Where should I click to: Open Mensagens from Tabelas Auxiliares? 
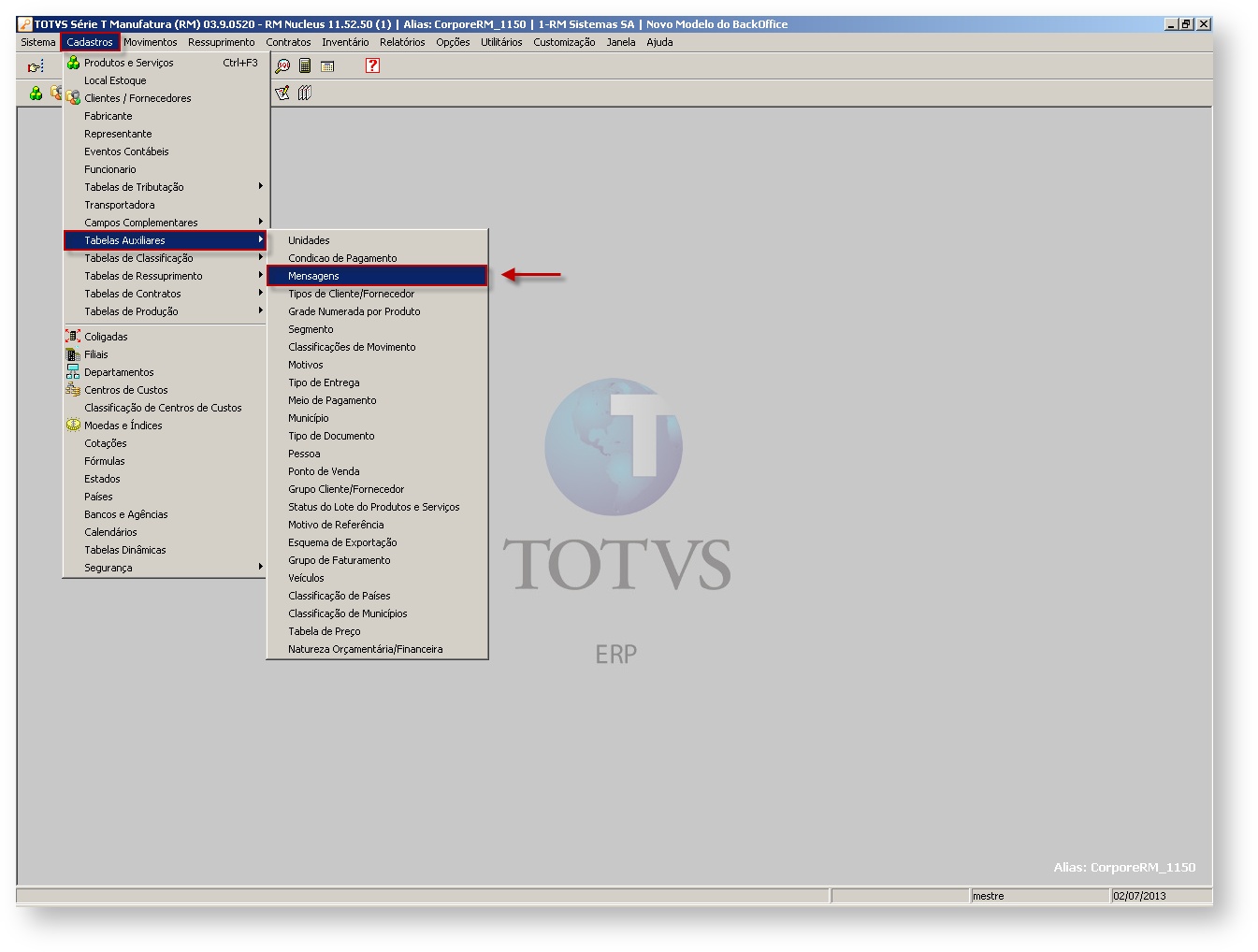click(x=377, y=276)
